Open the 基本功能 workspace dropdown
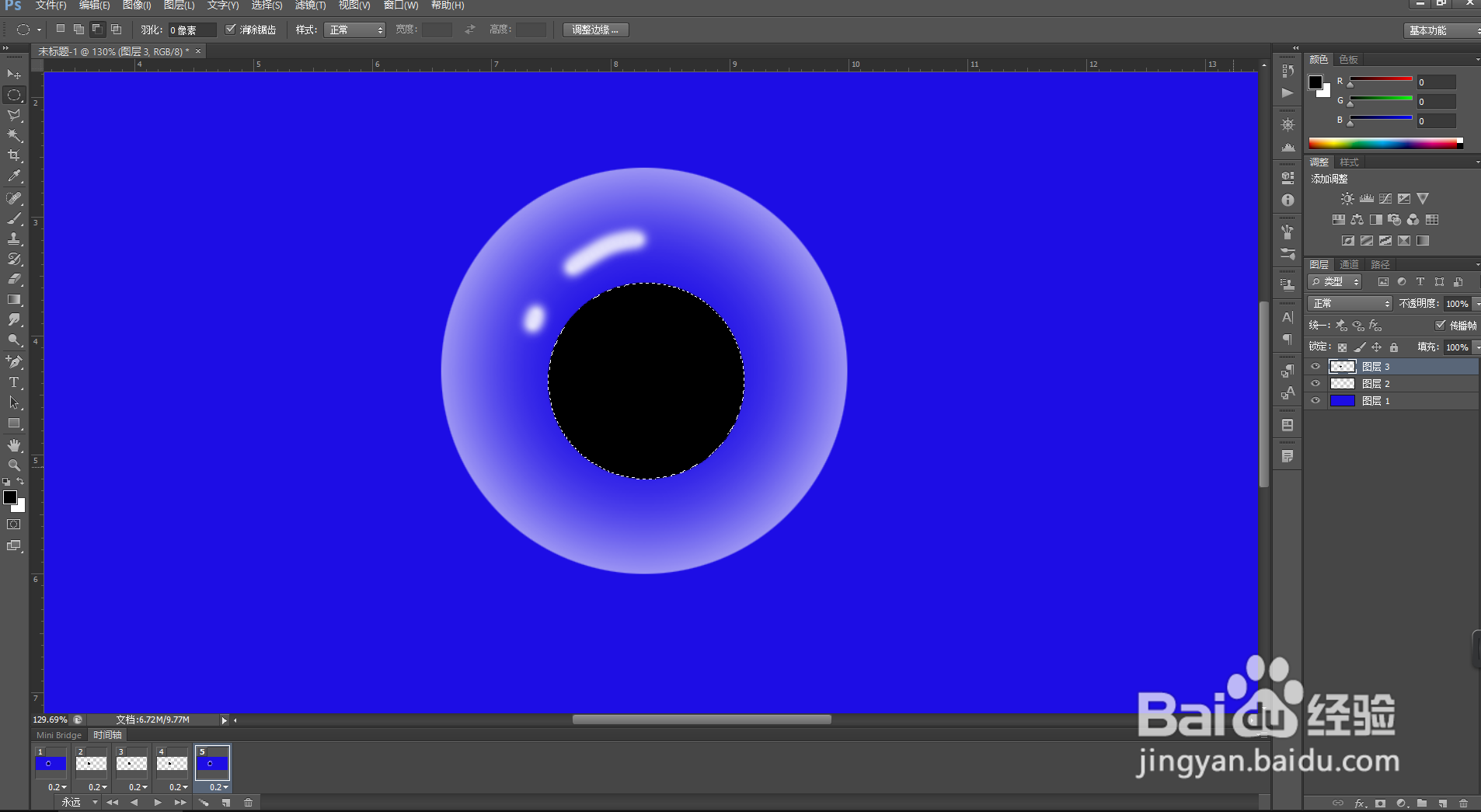Screen dimensions: 1481x812 coord(1441,30)
